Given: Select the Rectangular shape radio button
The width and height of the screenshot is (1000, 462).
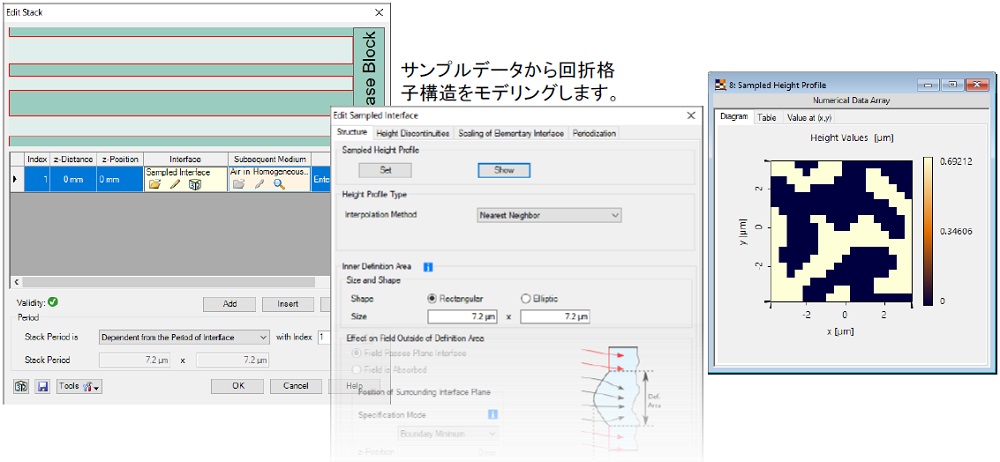Looking at the screenshot, I should (x=433, y=298).
